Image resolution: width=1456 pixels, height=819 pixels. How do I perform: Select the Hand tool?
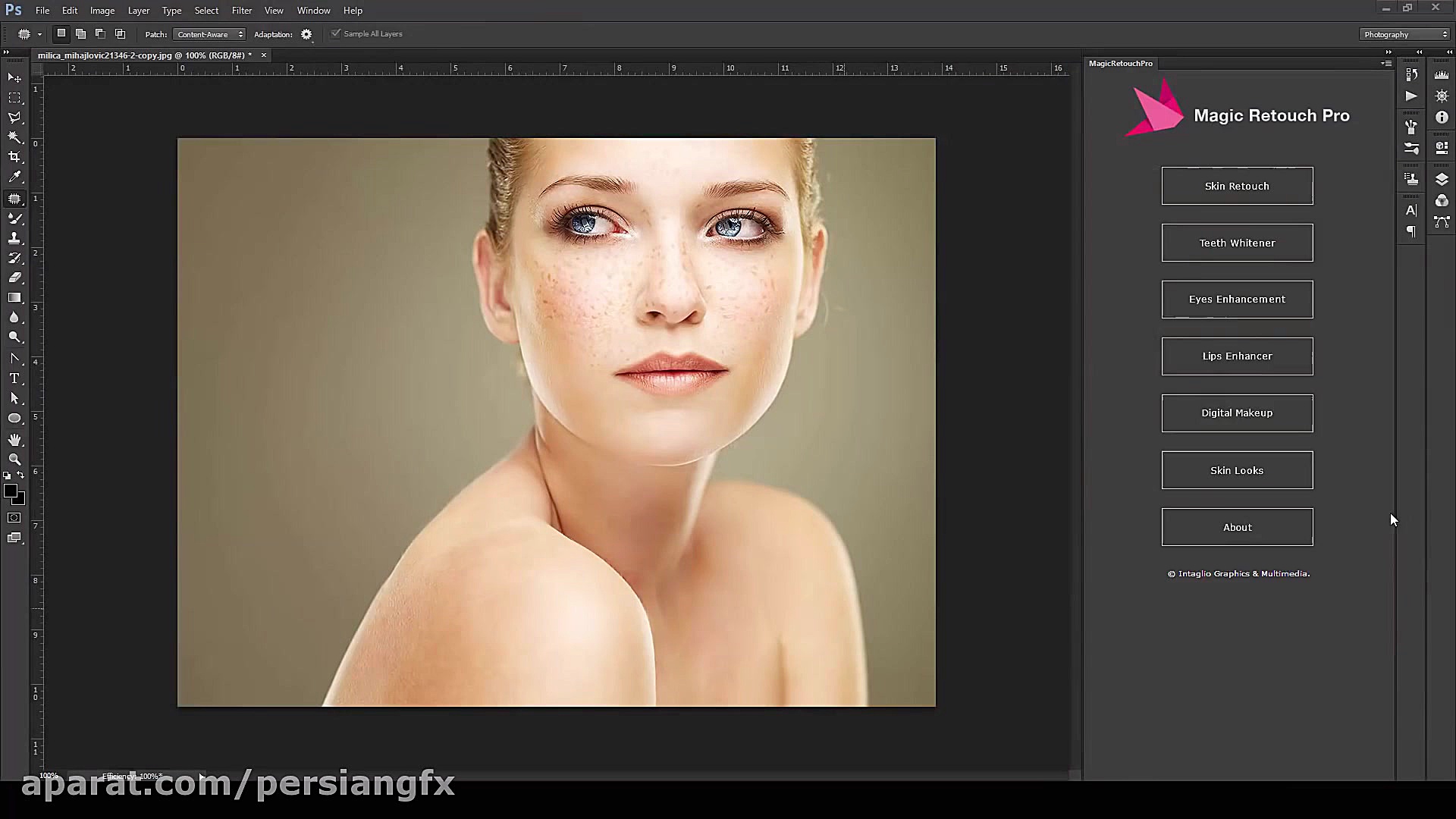[x=14, y=440]
